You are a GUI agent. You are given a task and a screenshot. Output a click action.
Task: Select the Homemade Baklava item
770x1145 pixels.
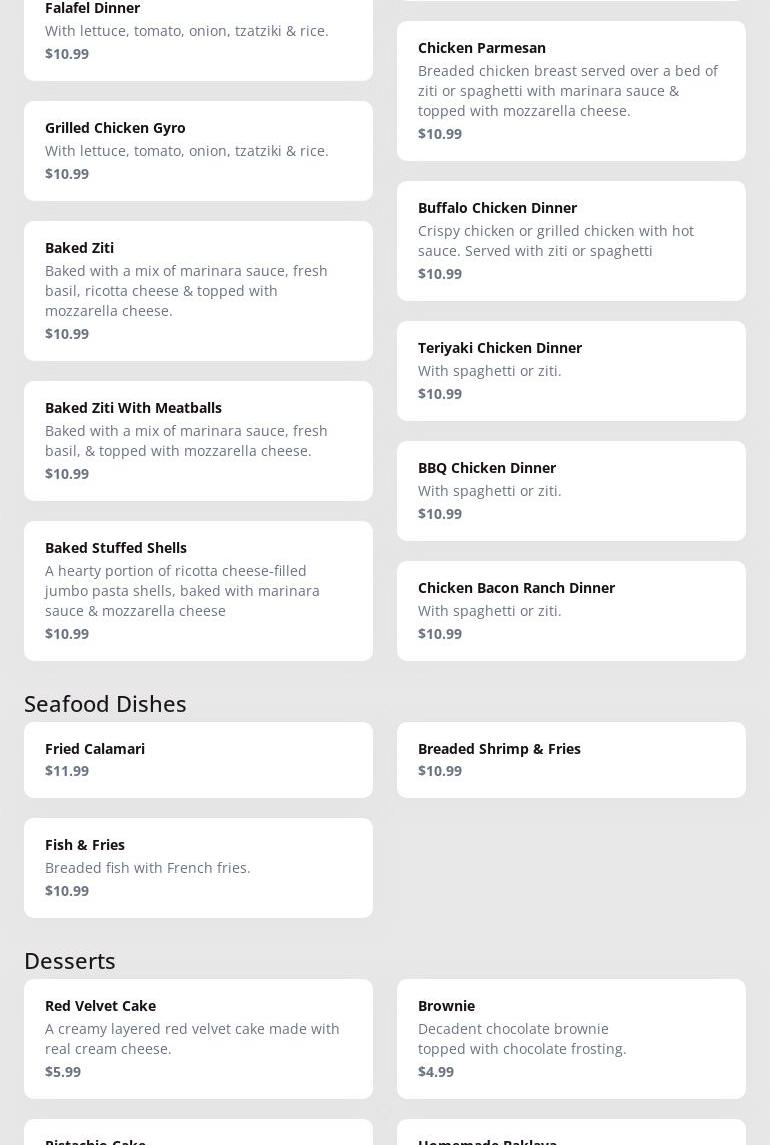click(571, 1133)
